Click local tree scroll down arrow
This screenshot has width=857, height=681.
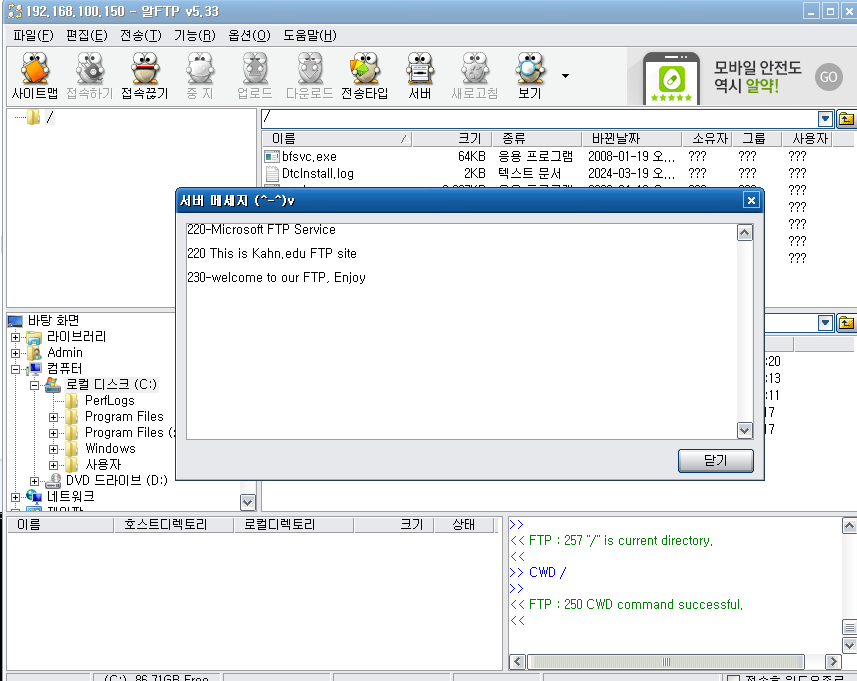pos(248,502)
